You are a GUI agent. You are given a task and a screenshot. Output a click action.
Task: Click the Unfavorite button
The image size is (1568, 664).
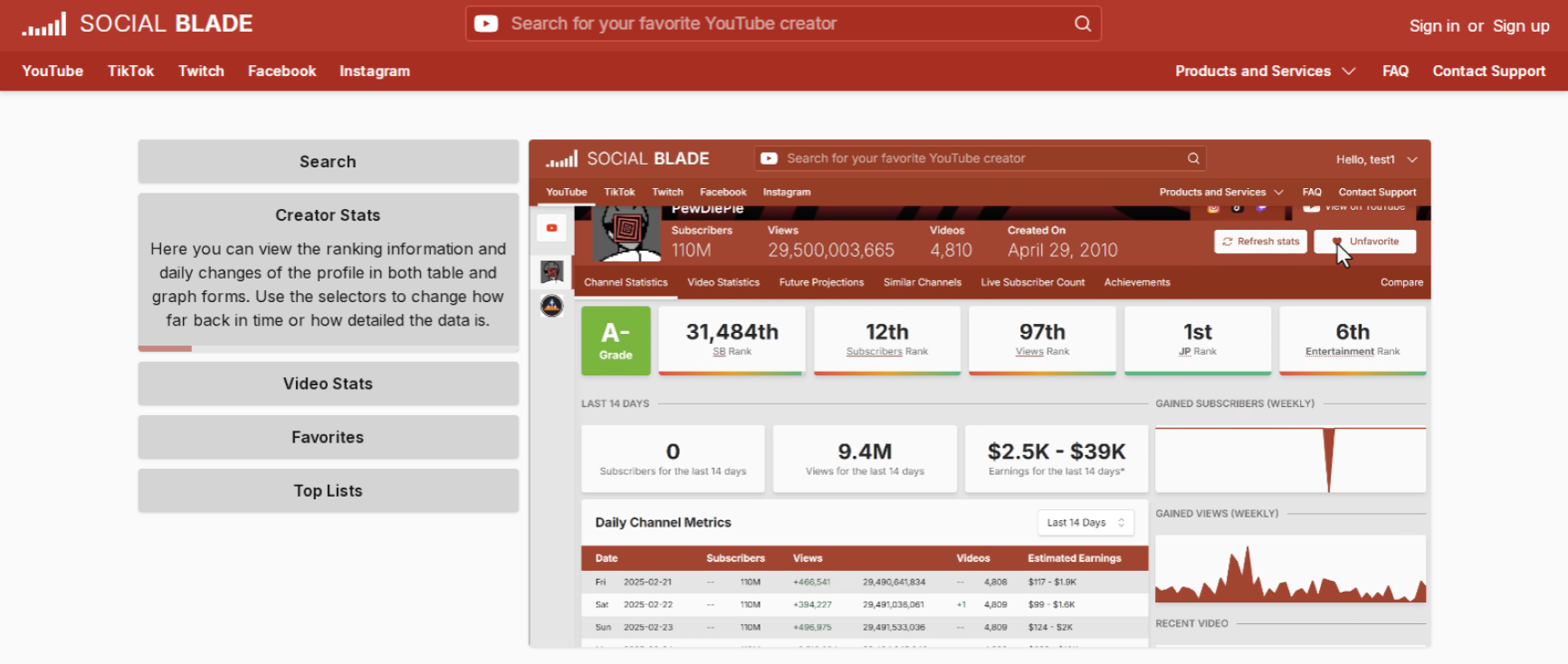(1365, 242)
